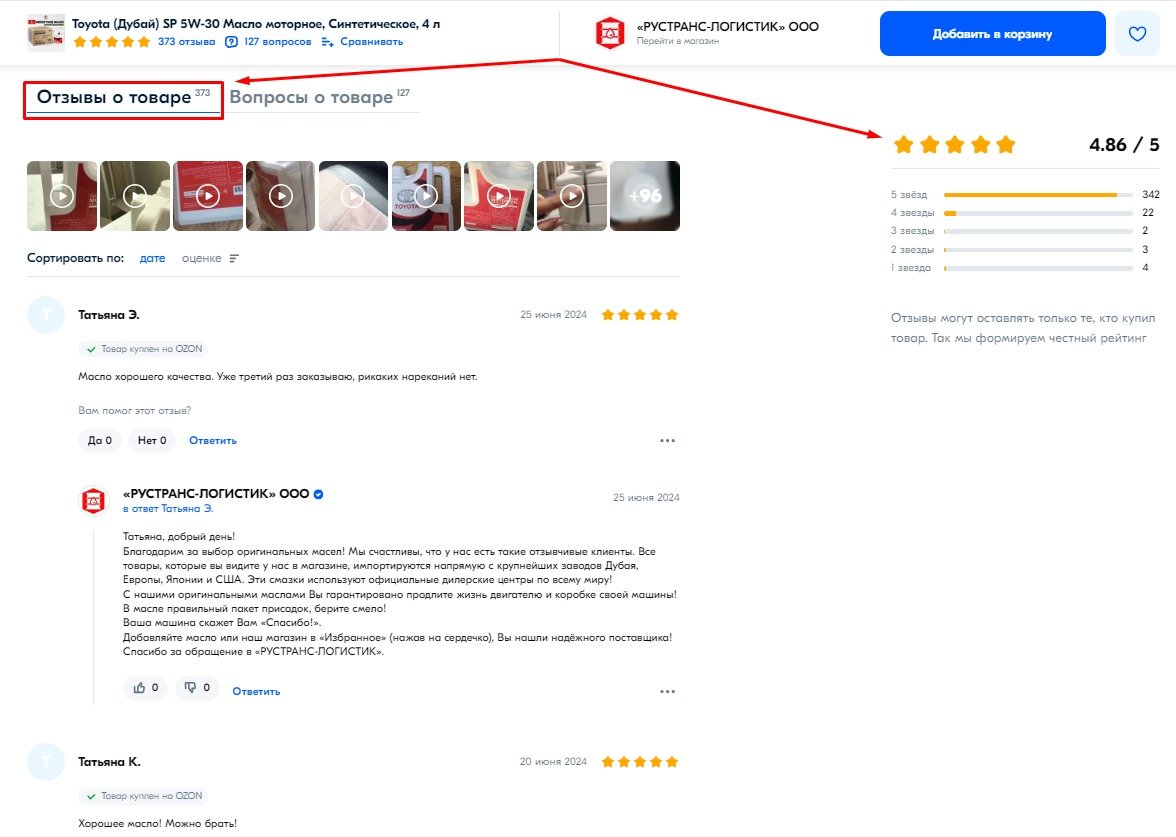The width and height of the screenshot is (1176, 837).
Task: Click Добавить в корзину button
Action: click(x=992, y=34)
